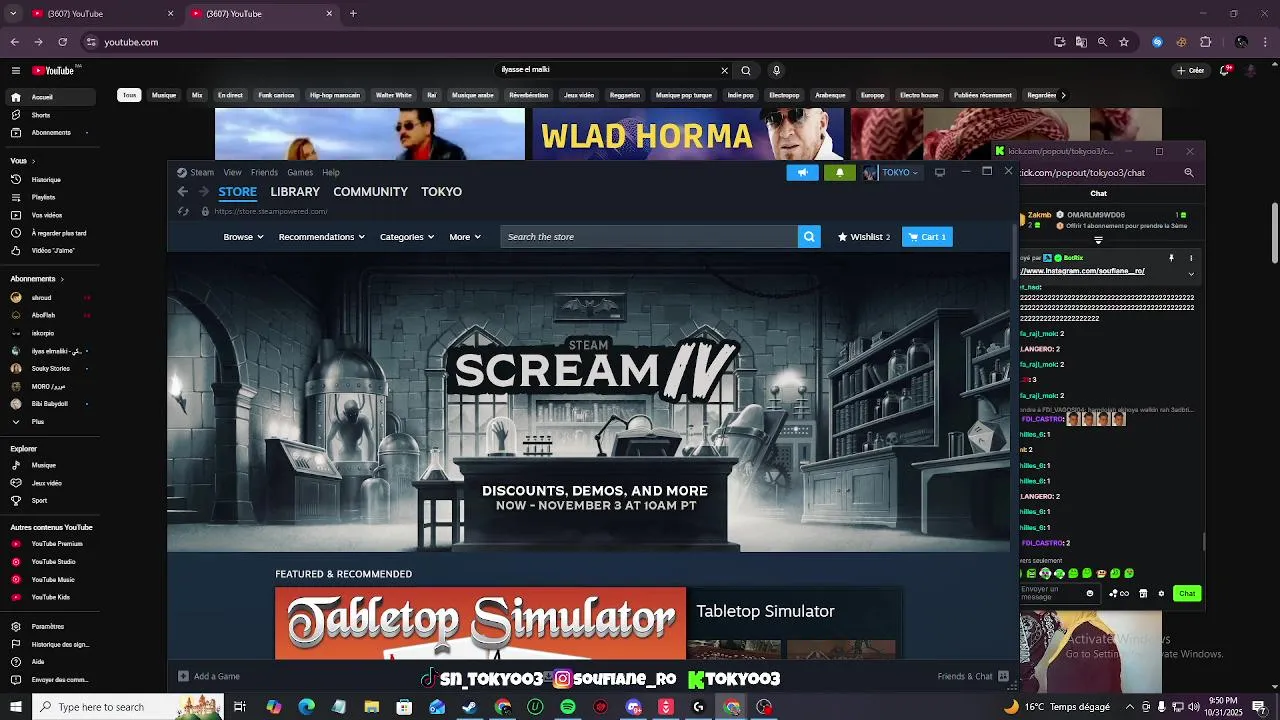Open YouTube hamburger guide menu

click(x=16, y=70)
